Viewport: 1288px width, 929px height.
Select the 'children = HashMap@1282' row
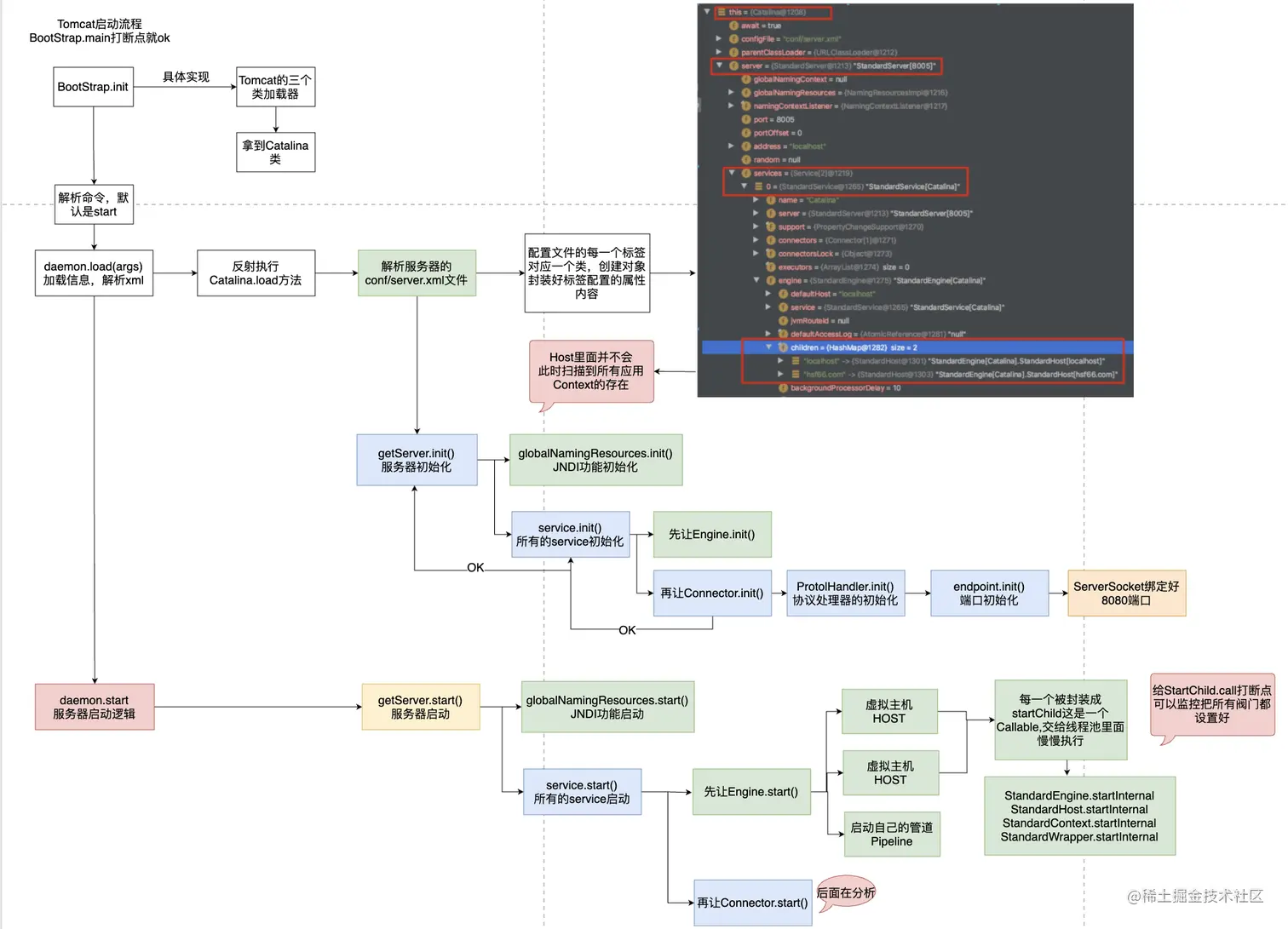[917, 347]
